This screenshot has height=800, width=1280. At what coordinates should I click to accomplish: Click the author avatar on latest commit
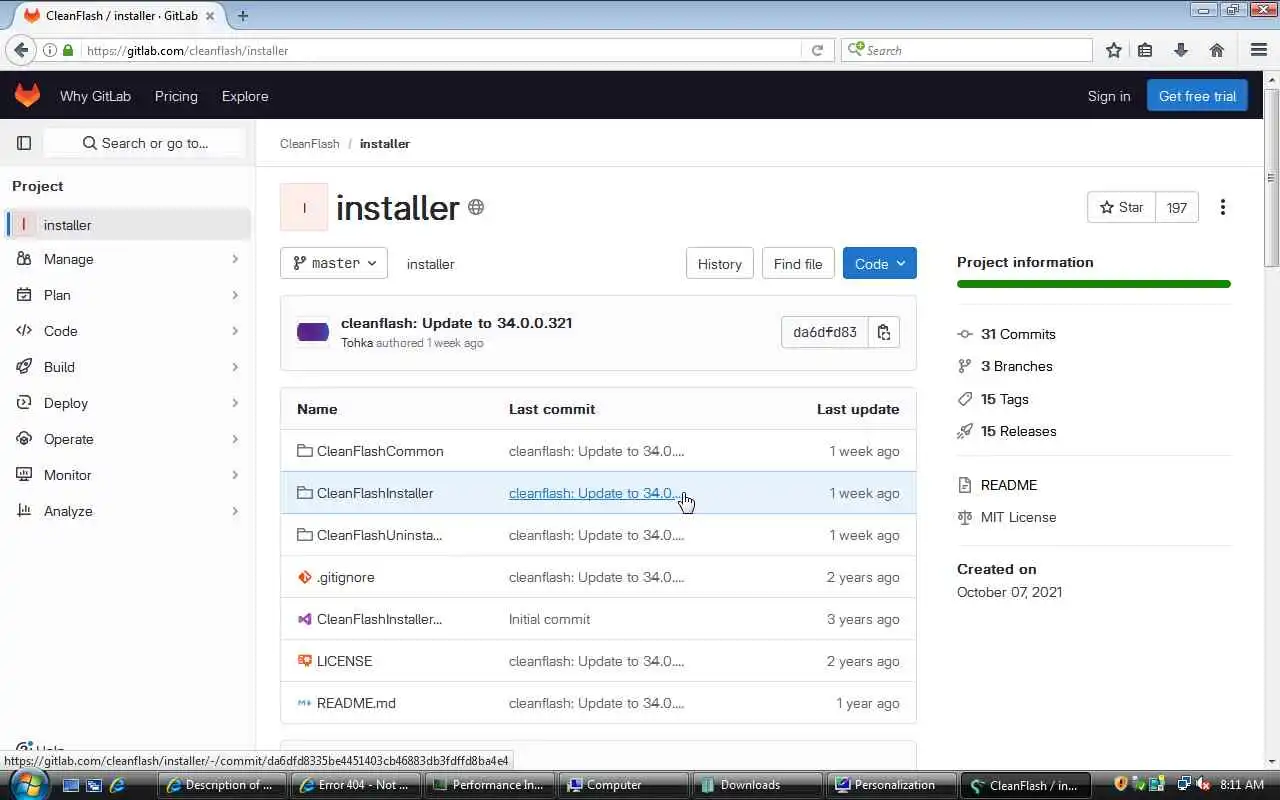click(313, 332)
